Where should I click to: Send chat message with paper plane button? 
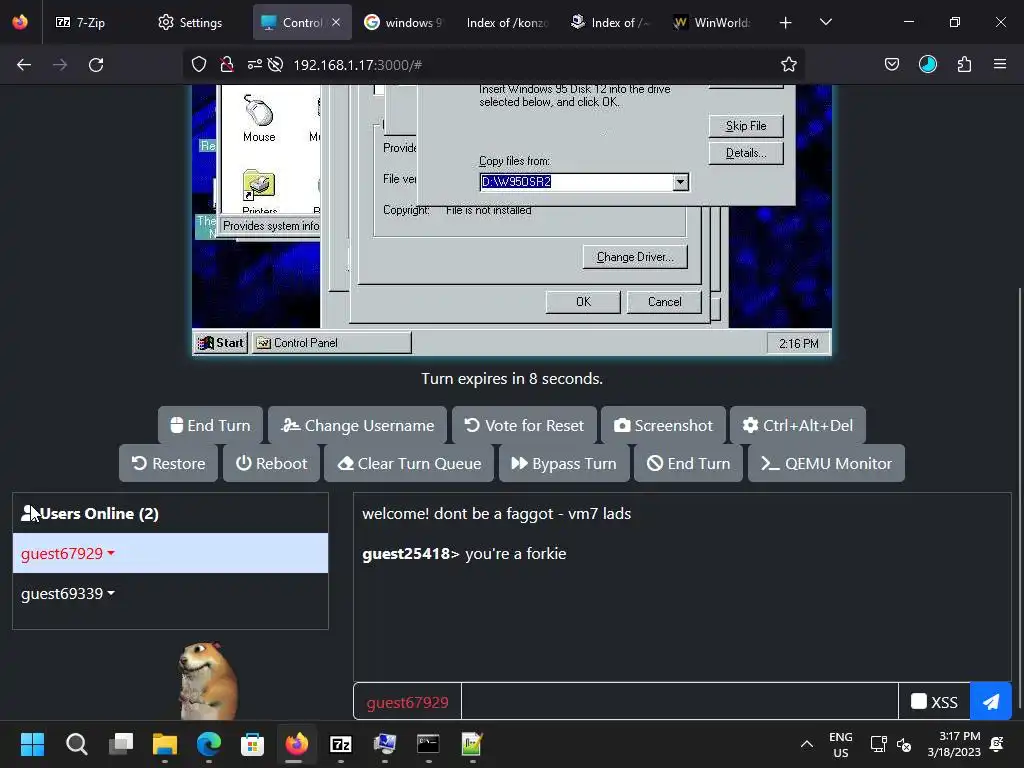click(x=991, y=701)
